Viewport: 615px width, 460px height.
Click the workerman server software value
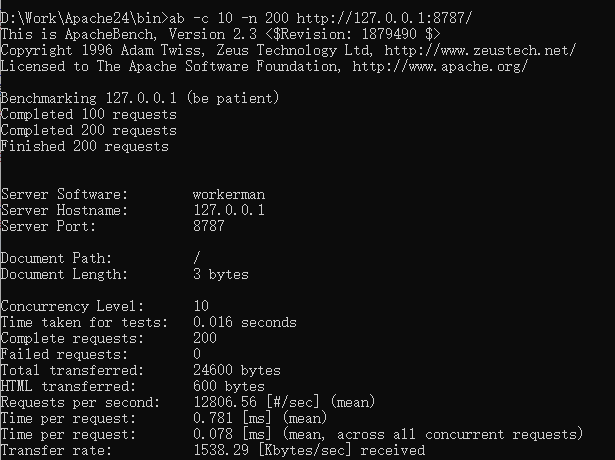coord(229,195)
